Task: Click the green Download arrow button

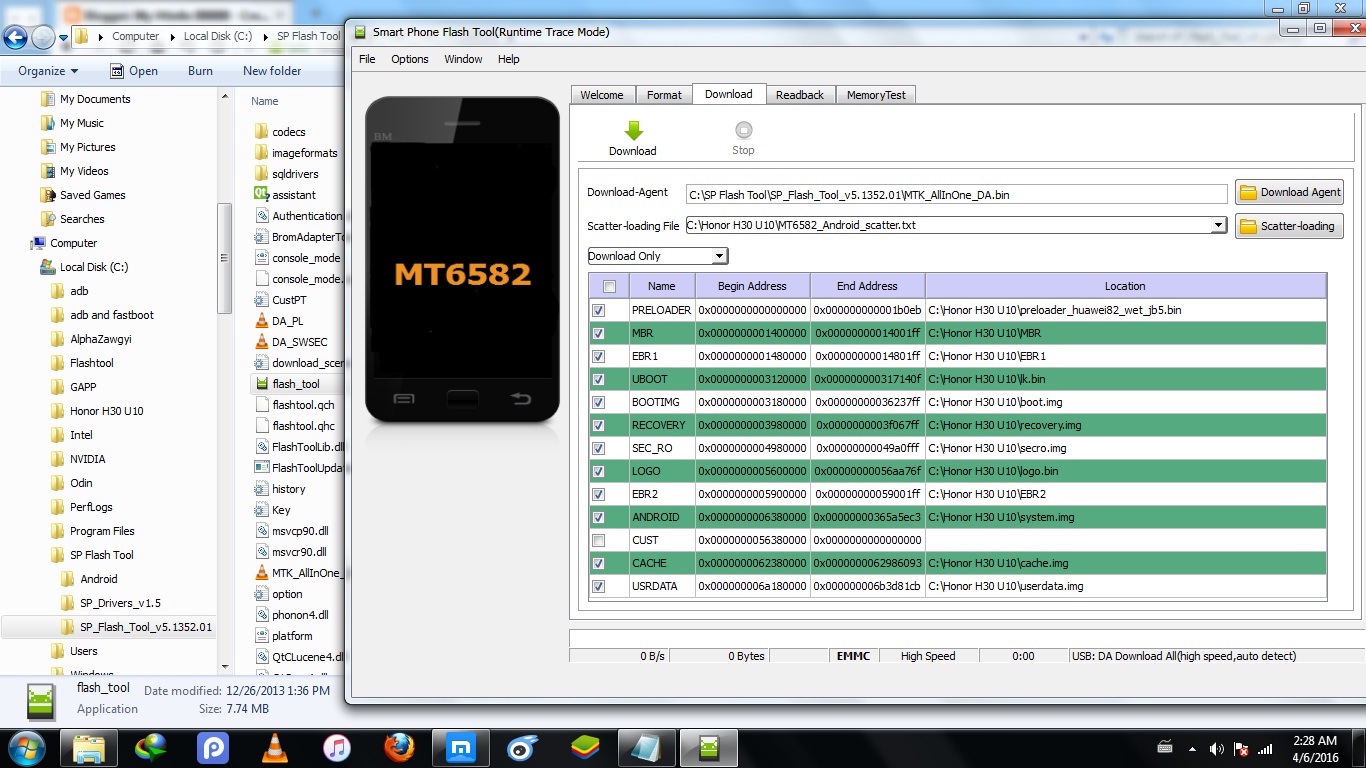Action: [x=633, y=138]
